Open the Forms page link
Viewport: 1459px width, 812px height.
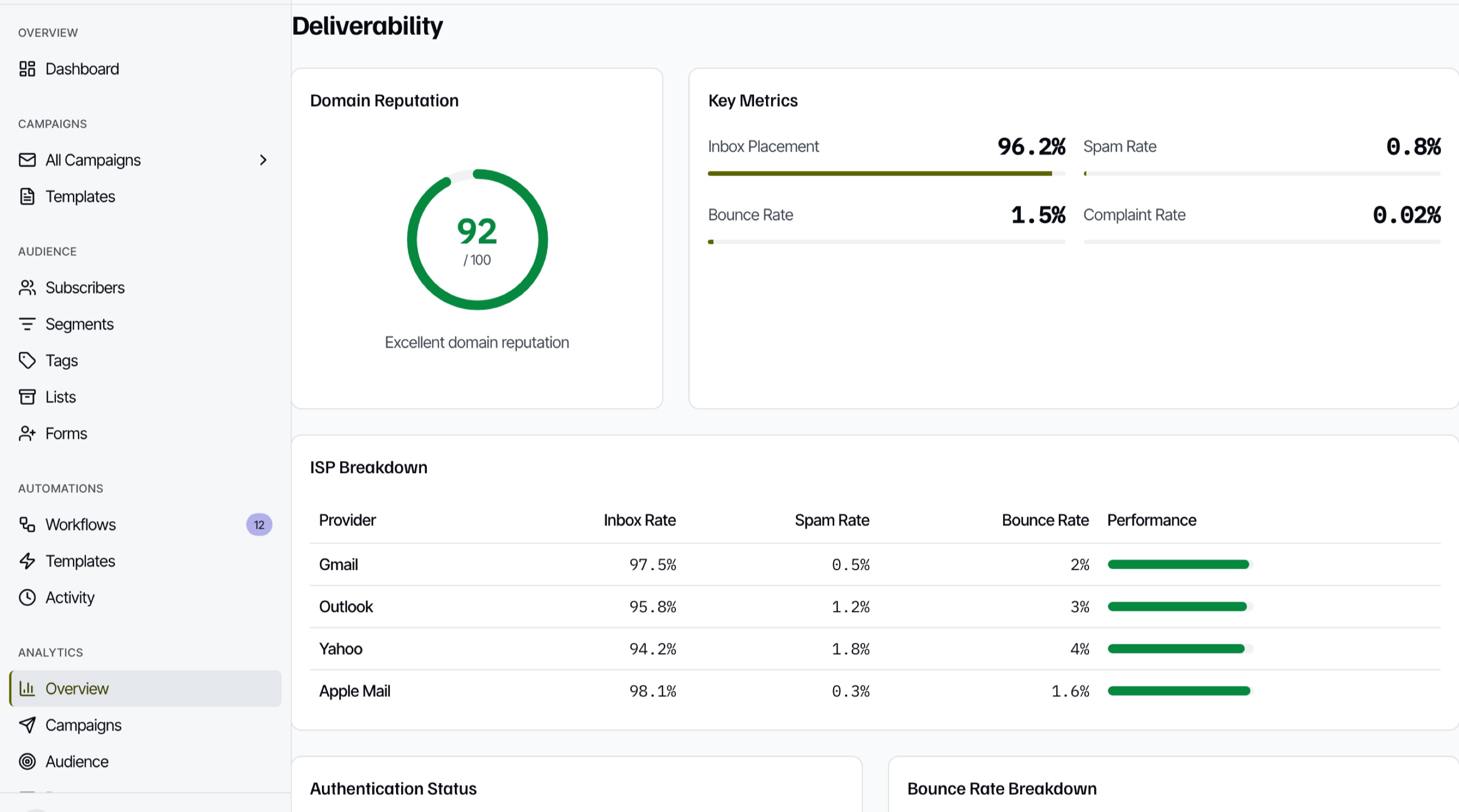(x=145, y=434)
